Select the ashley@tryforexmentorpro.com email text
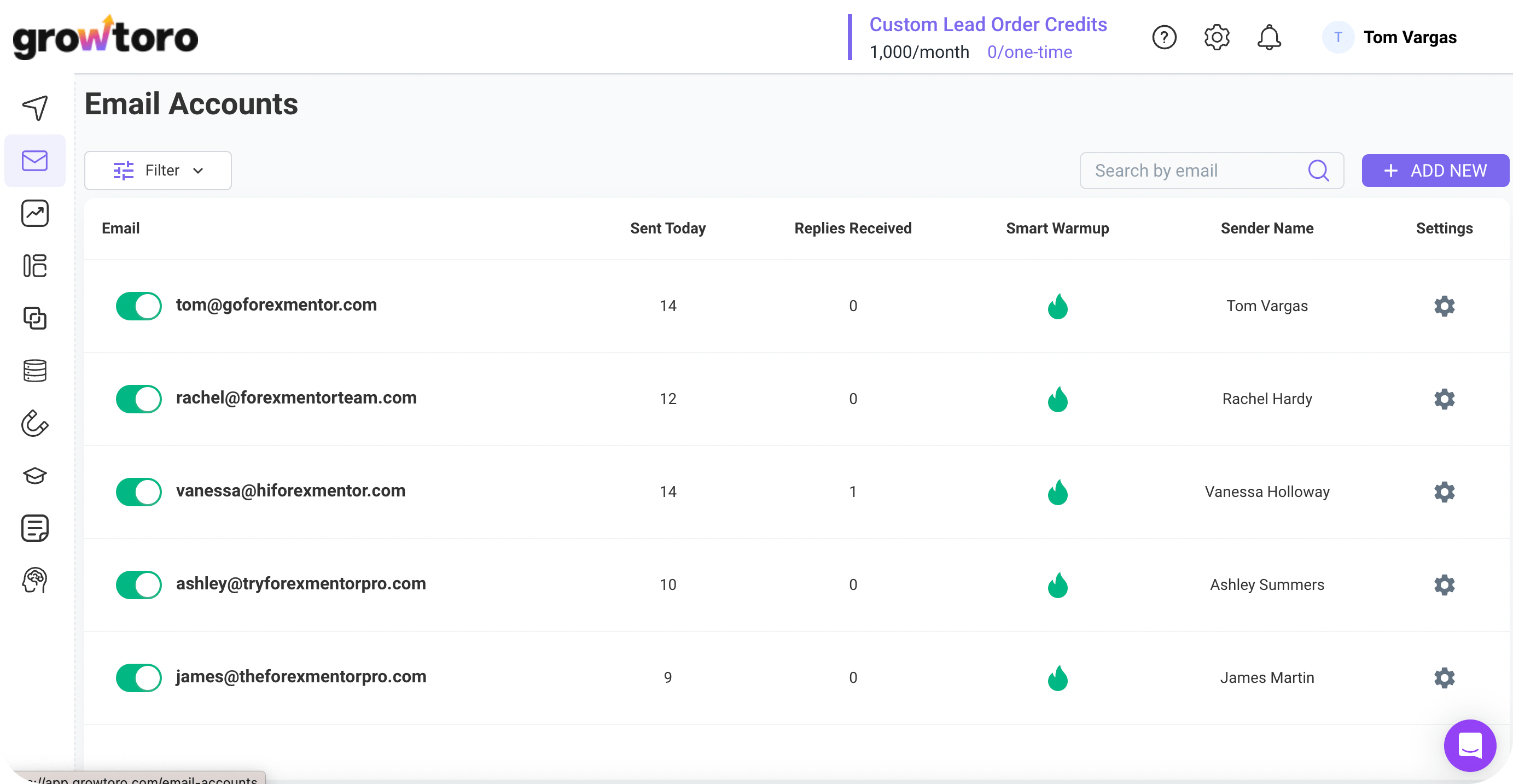The image size is (1513, 784). [301, 583]
